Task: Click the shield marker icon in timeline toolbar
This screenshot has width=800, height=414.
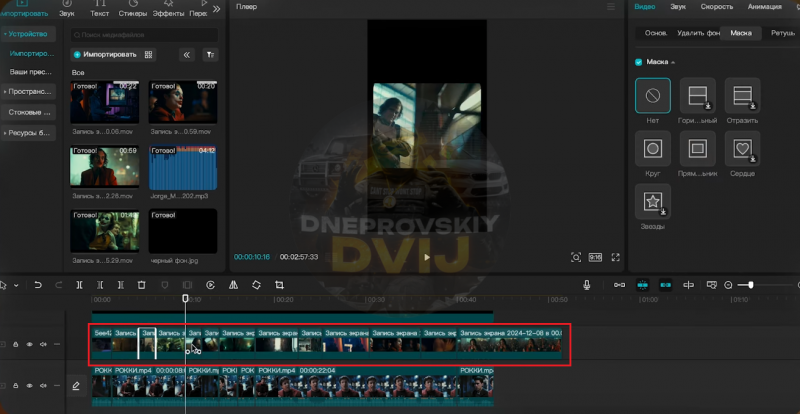Action: point(165,285)
